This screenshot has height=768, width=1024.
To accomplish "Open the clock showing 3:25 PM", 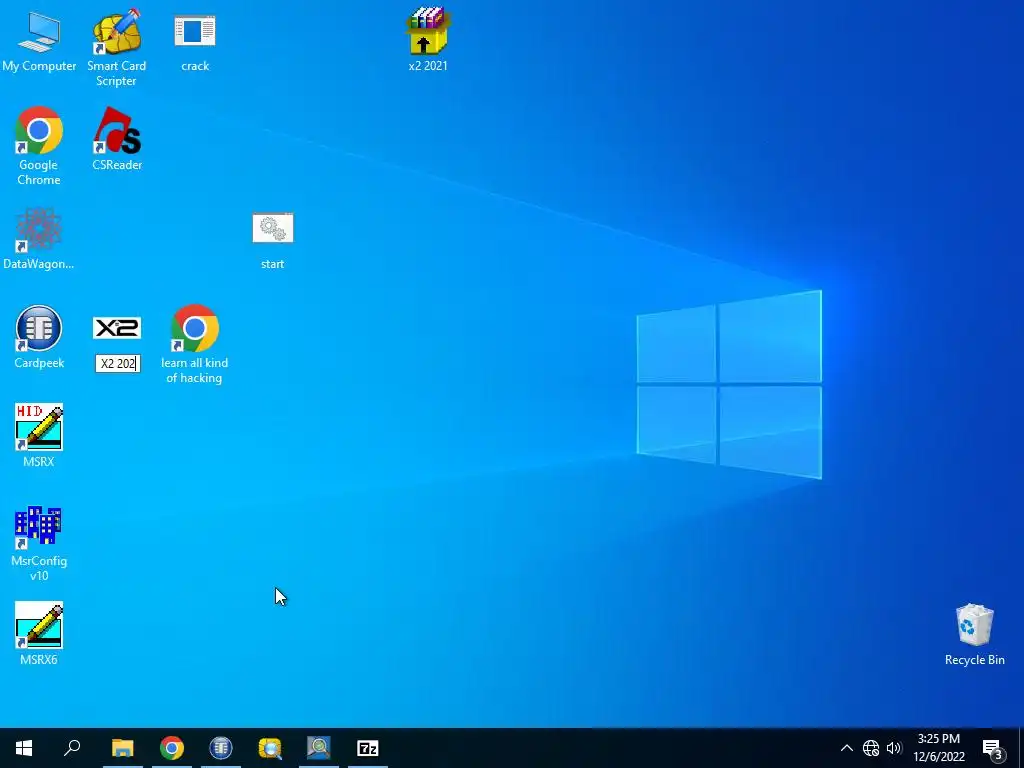I will click(939, 748).
